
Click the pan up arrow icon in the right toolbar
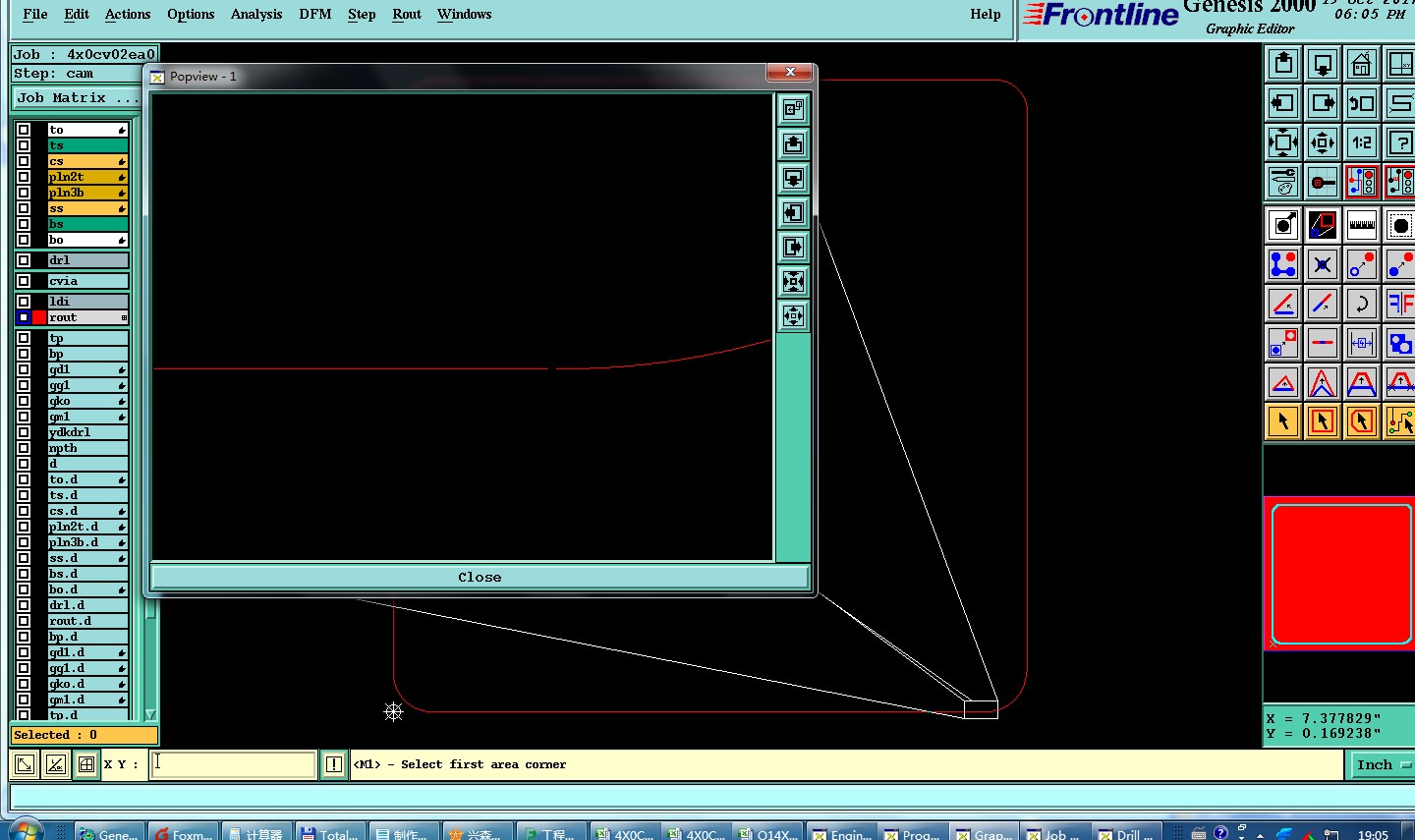pos(1283,64)
